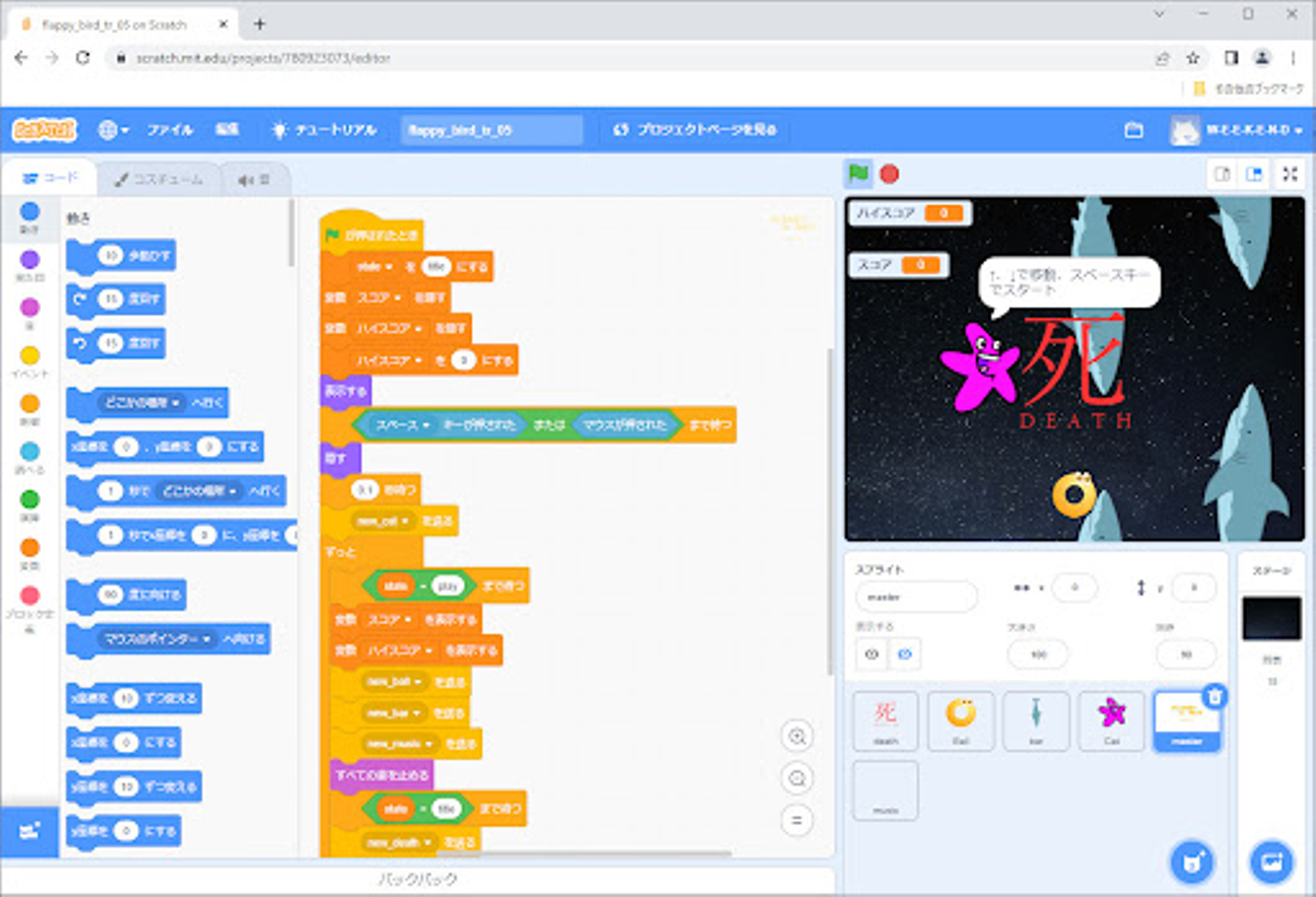Open the new_death broadcast dropdown
This screenshot has width=1316, height=897.
tap(398, 842)
